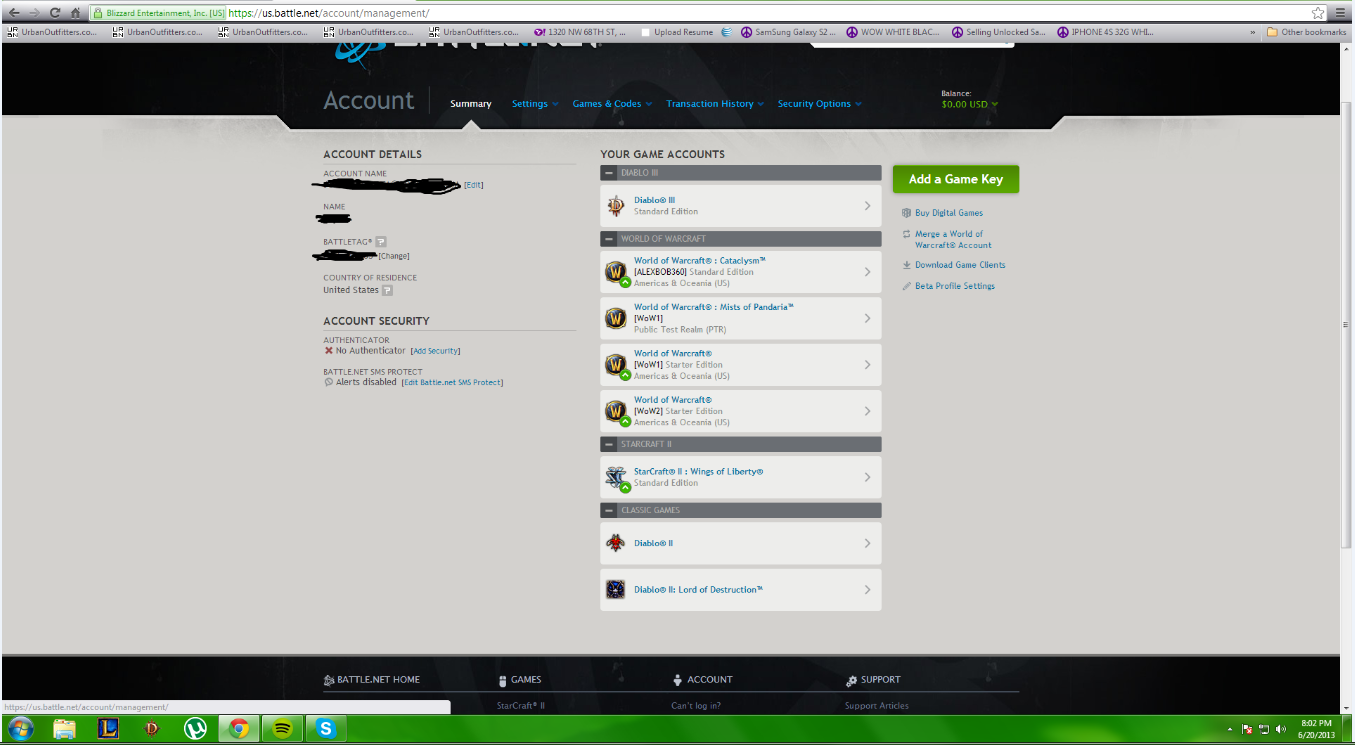The height and width of the screenshot is (745, 1355).
Task: Click the Can't log in? footer link
Action: [696, 706]
